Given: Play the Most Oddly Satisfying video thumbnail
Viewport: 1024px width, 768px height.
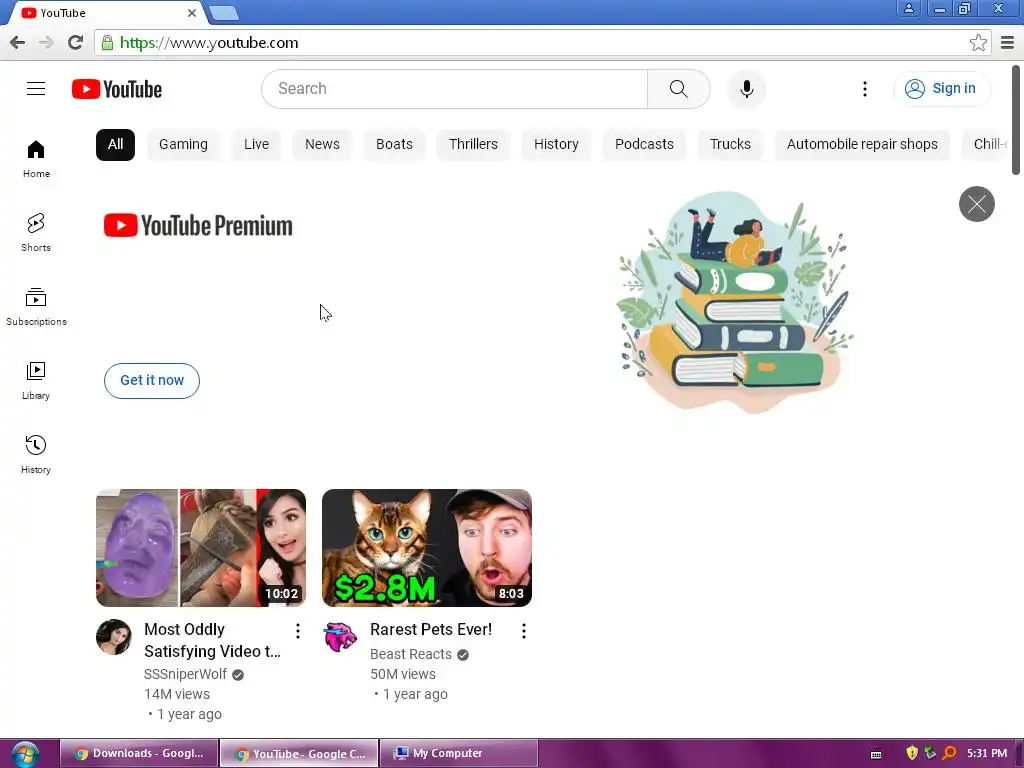Looking at the screenshot, I should (201, 548).
